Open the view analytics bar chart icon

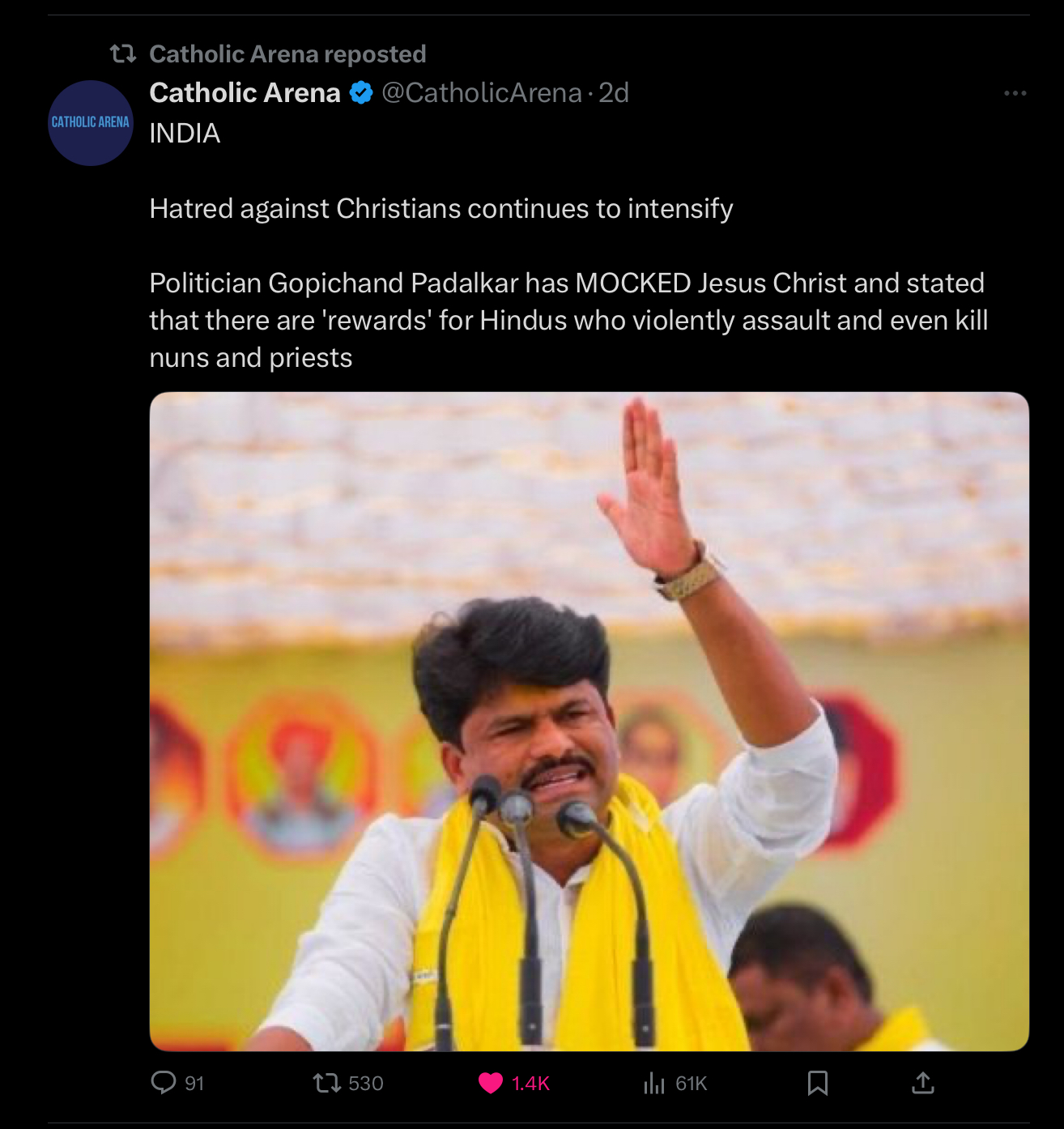click(654, 1083)
